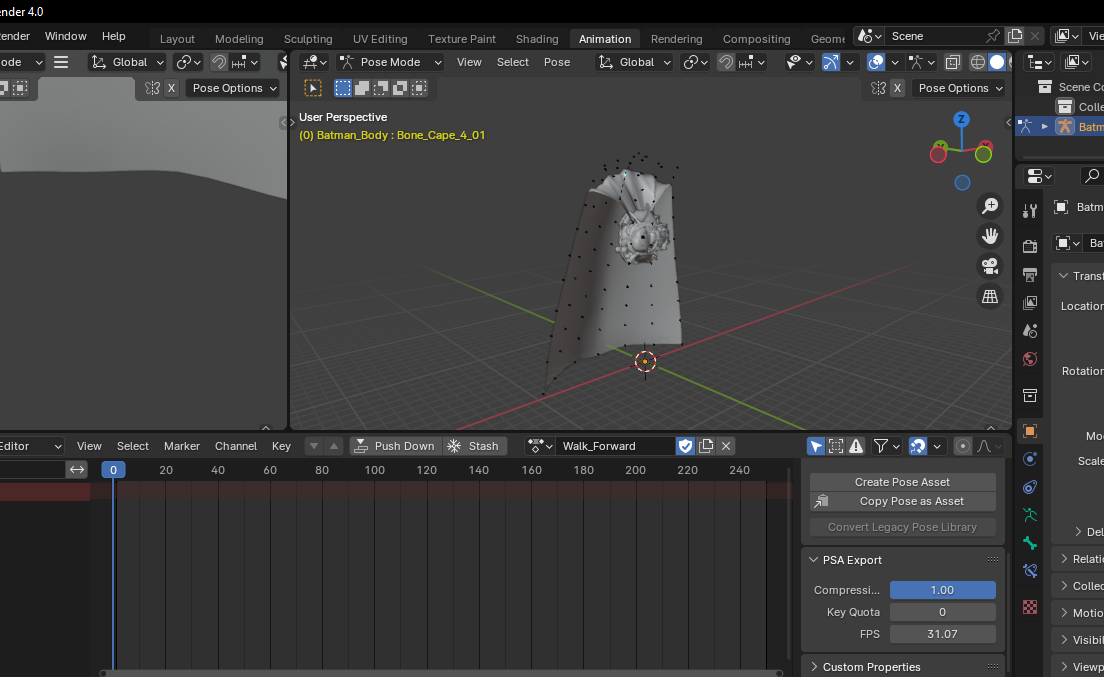Open the Pose Mode dropdown

[390, 62]
